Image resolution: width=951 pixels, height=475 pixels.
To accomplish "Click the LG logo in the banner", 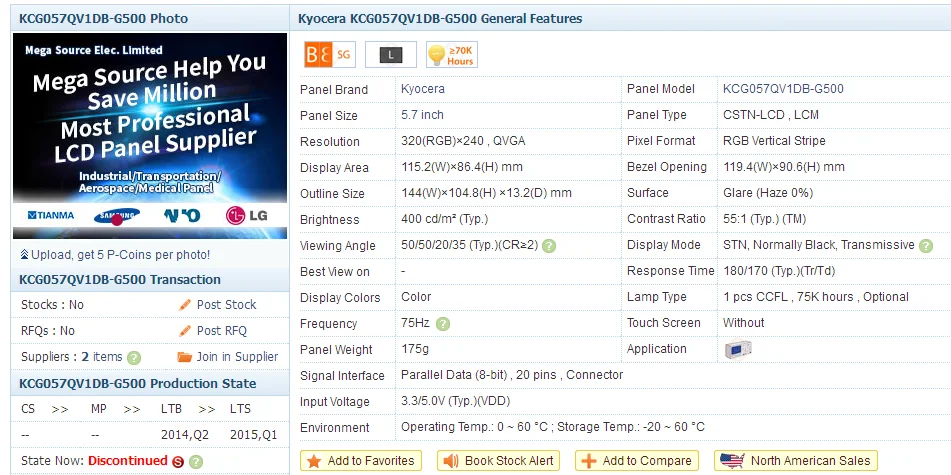I will click(x=246, y=215).
